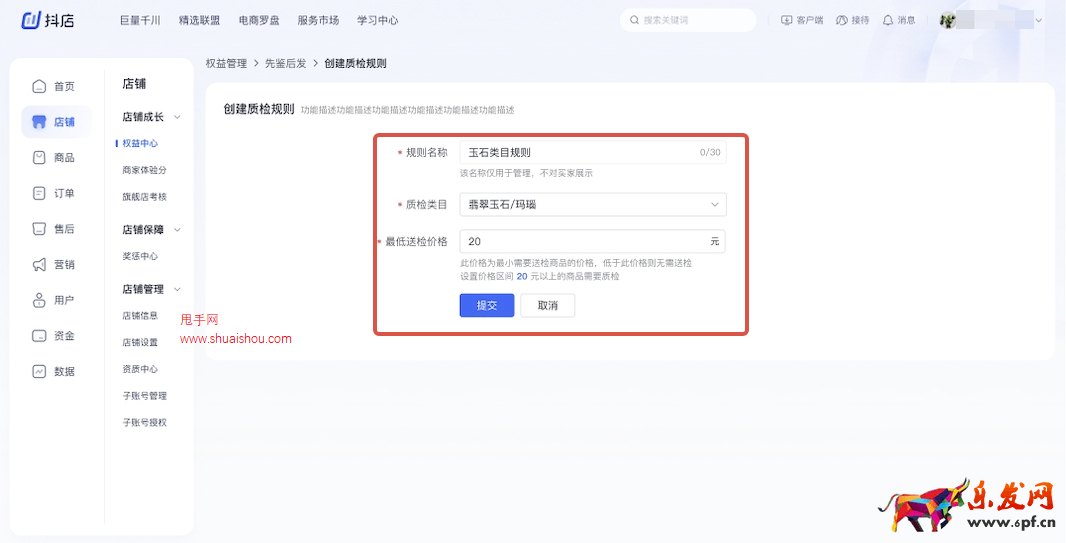Viewport: 1066px width, 543px height.
Task: Open 服务市场 in top navigation
Action: coord(318,20)
